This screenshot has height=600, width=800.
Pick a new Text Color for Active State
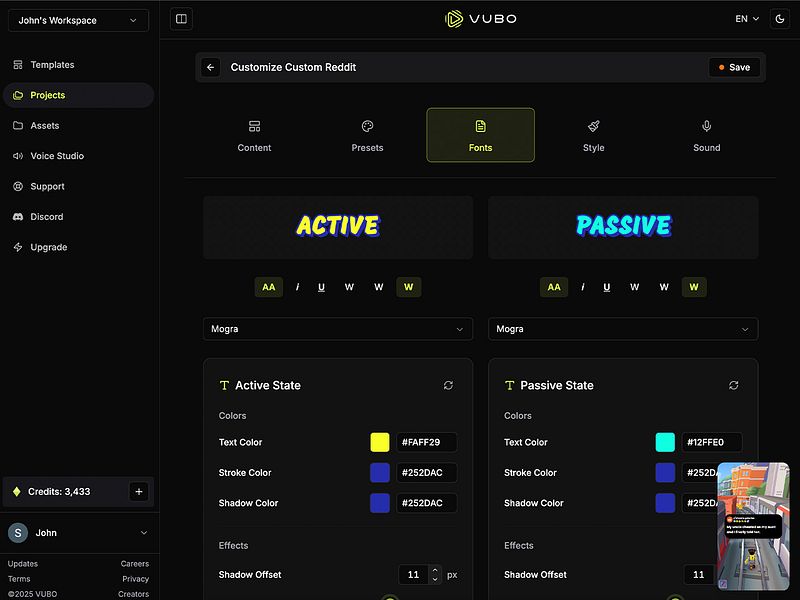point(378,441)
